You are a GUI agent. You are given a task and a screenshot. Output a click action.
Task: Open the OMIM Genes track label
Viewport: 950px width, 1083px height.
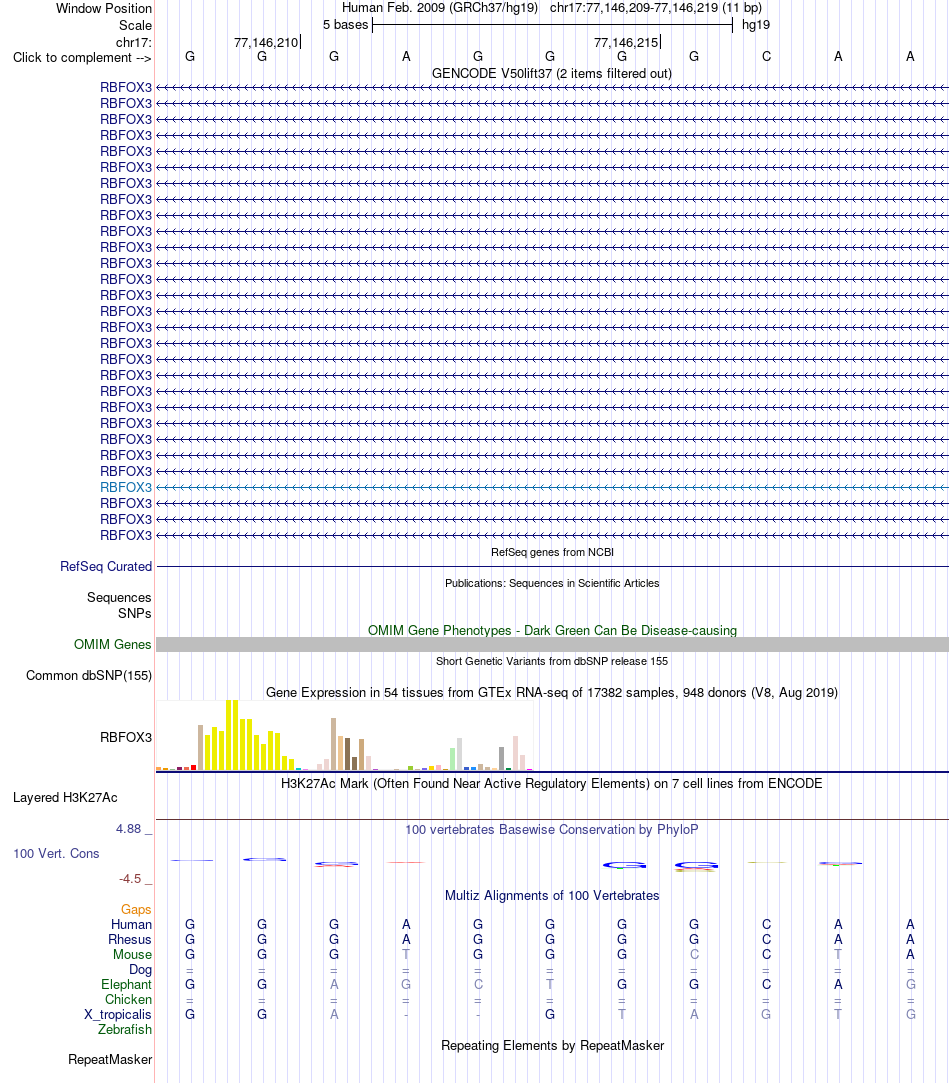[x=113, y=644]
